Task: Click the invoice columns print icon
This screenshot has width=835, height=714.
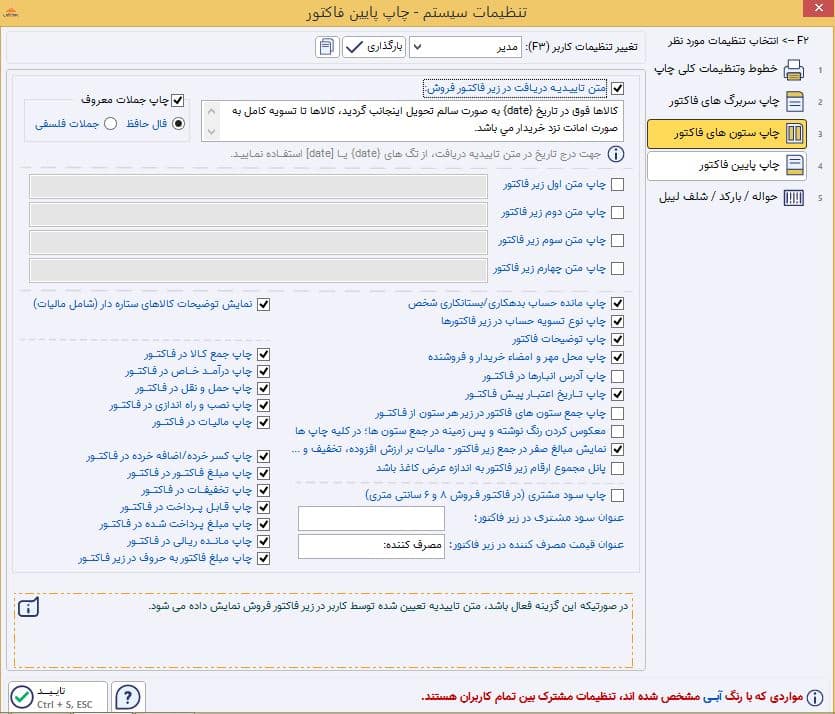Action: [794, 133]
